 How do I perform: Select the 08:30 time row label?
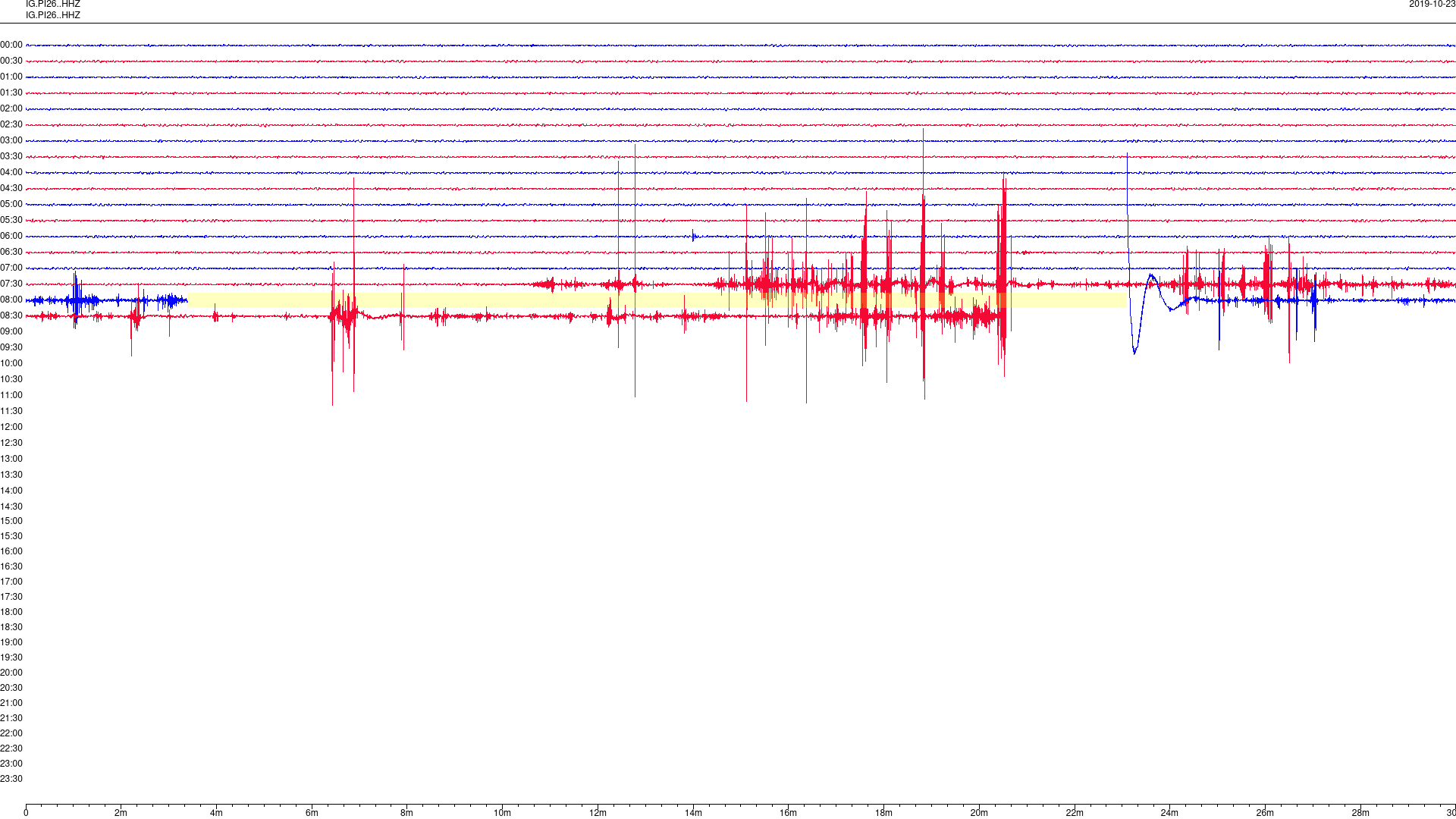[11, 315]
